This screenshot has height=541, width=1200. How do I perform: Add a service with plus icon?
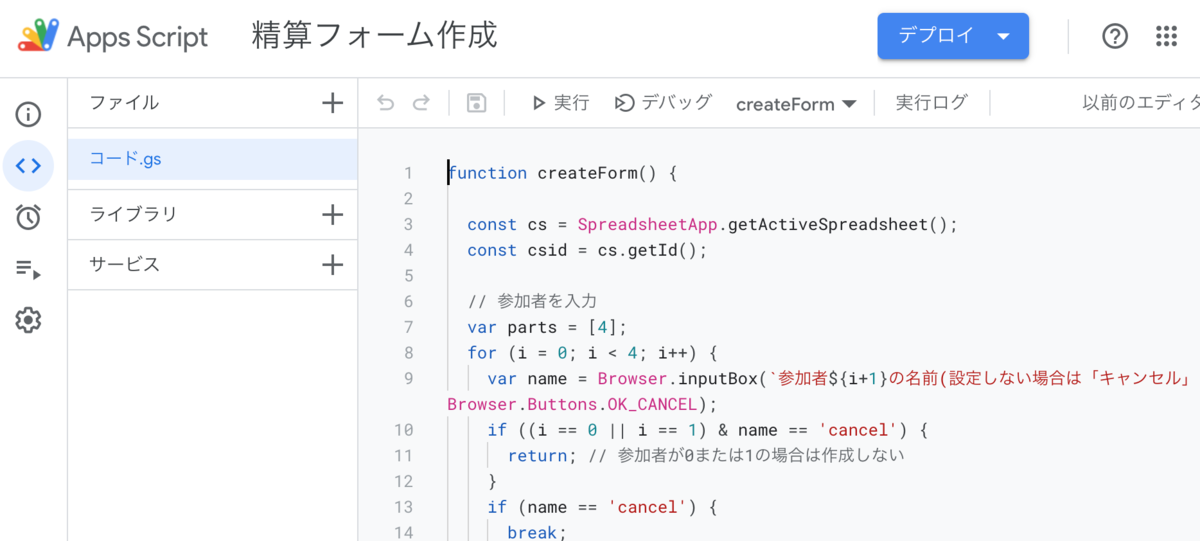pos(332,265)
